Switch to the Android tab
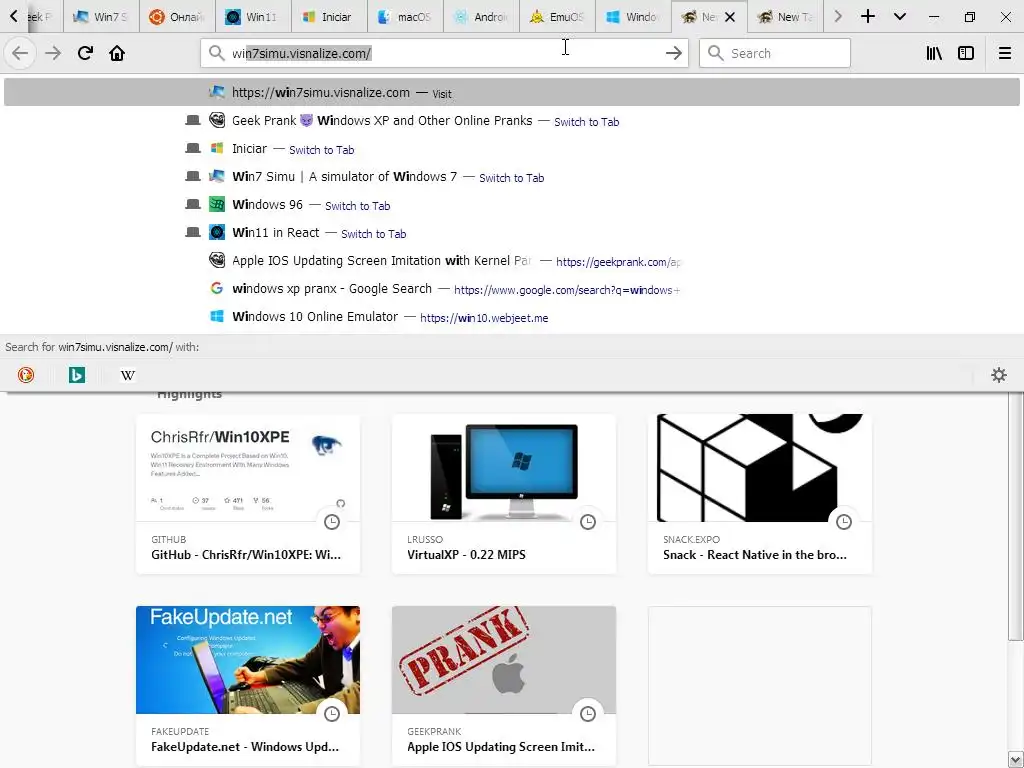The height and width of the screenshot is (768, 1024). [481, 16]
